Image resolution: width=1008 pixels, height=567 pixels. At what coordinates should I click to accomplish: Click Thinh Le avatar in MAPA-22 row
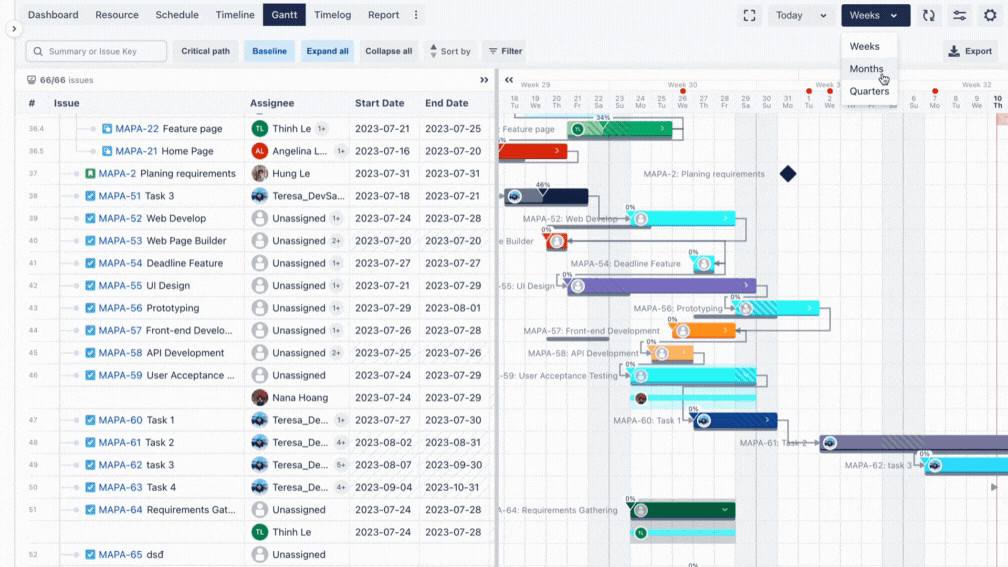[x=260, y=129]
